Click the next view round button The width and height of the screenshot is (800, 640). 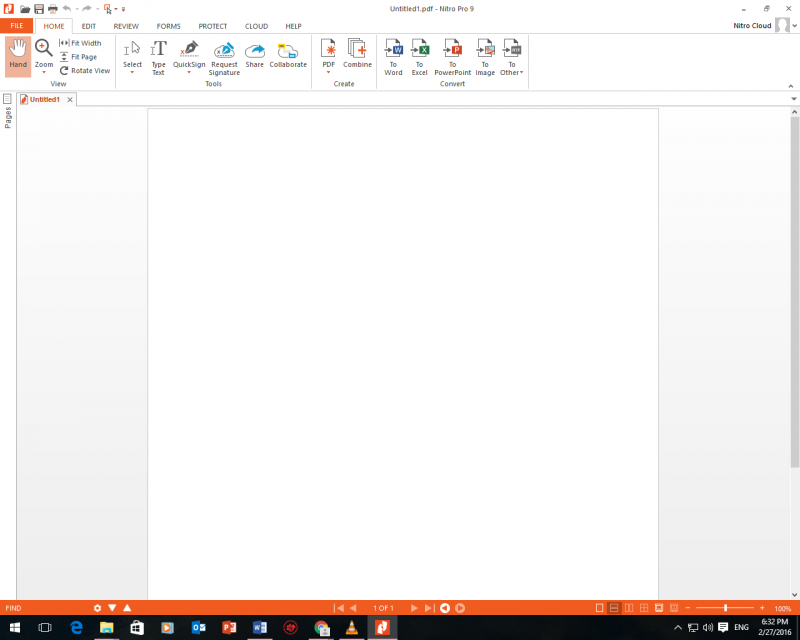tap(460, 608)
